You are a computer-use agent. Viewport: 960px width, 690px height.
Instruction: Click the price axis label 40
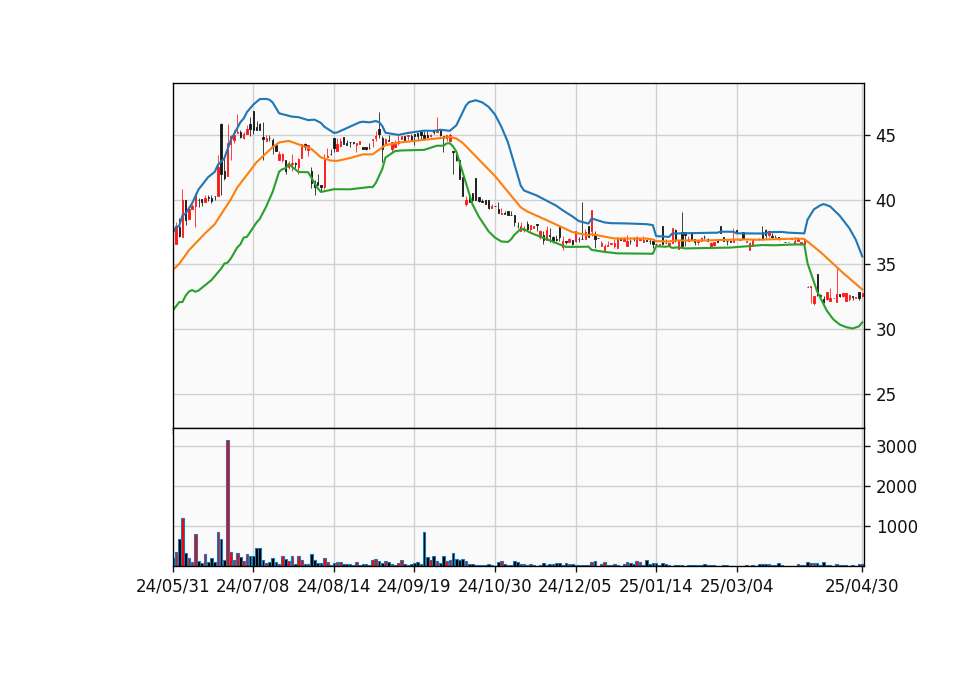[x=885, y=201]
